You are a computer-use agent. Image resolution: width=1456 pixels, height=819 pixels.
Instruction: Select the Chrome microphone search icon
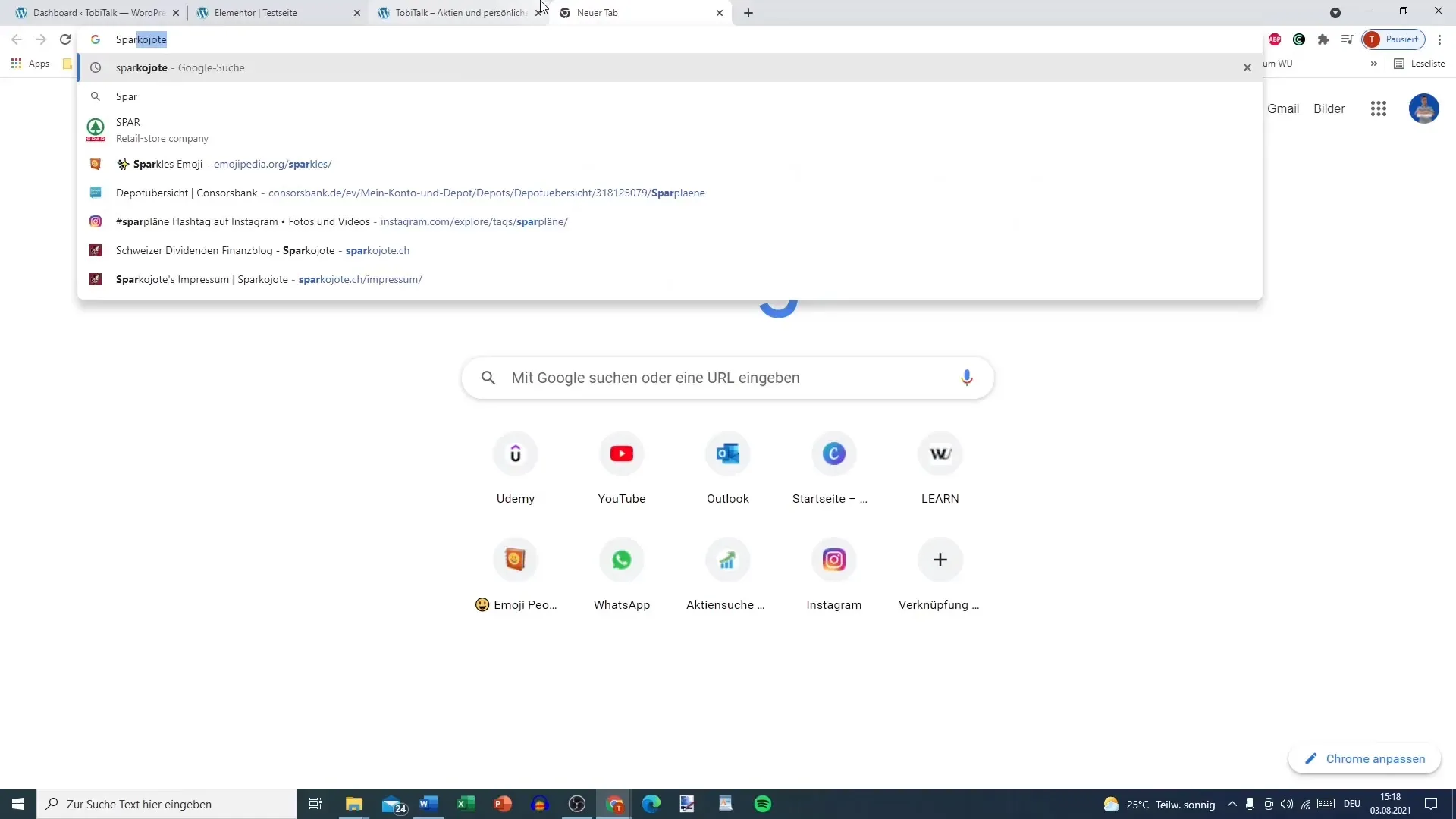pos(967,377)
